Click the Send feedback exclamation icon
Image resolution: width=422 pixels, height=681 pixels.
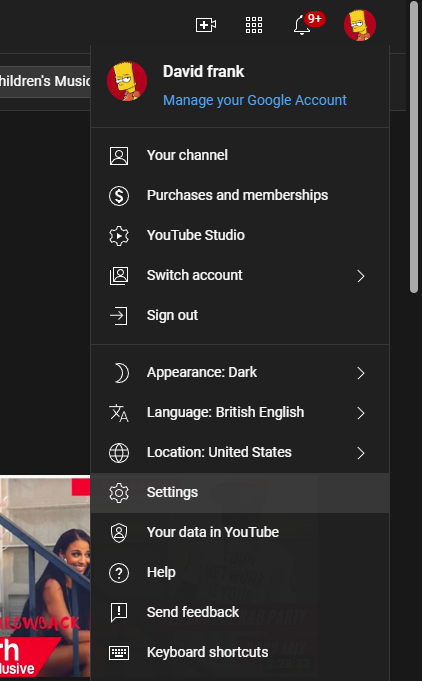pos(119,613)
